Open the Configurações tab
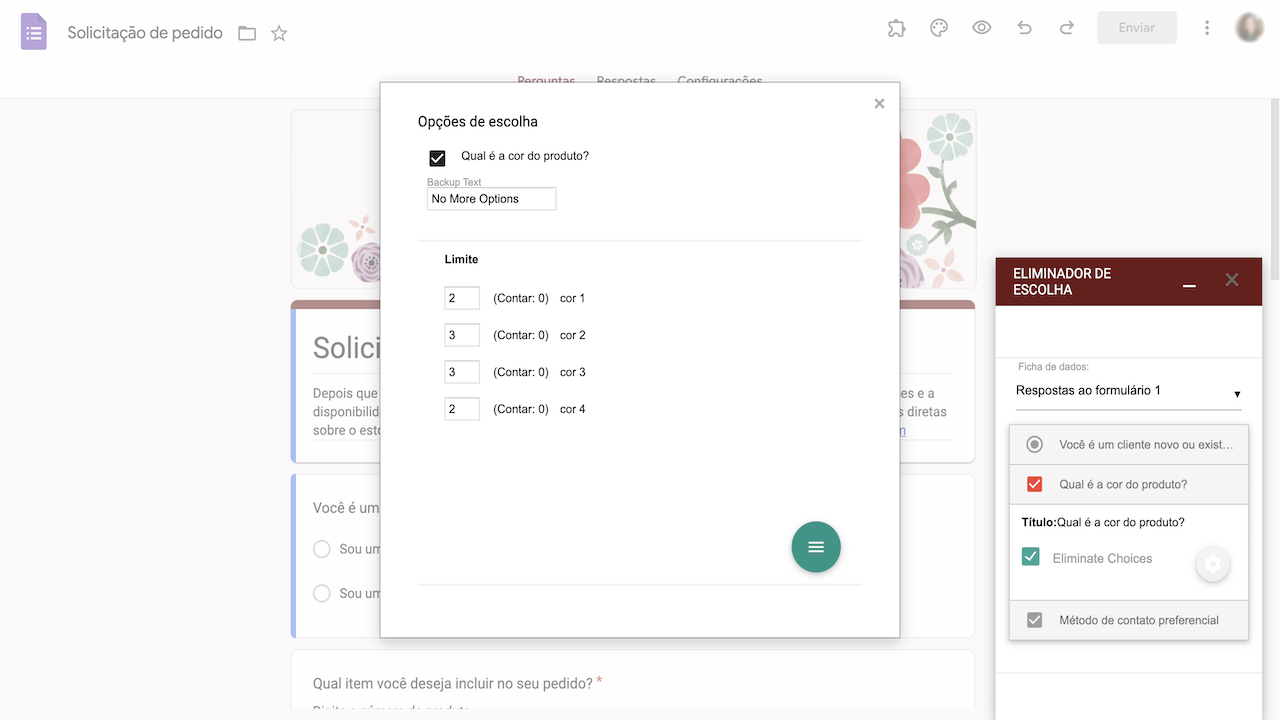 720,82
